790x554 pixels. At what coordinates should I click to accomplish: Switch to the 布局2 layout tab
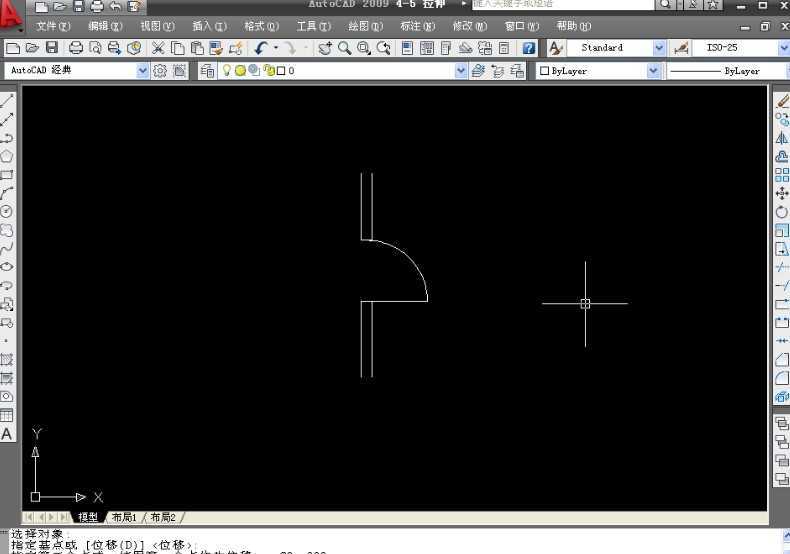click(163, 517)
